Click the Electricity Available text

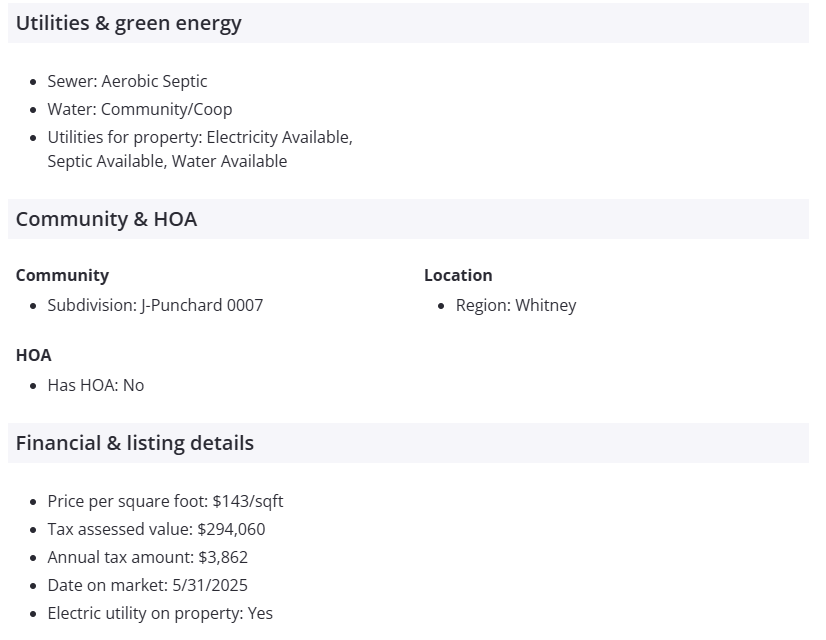pos(265,137)
